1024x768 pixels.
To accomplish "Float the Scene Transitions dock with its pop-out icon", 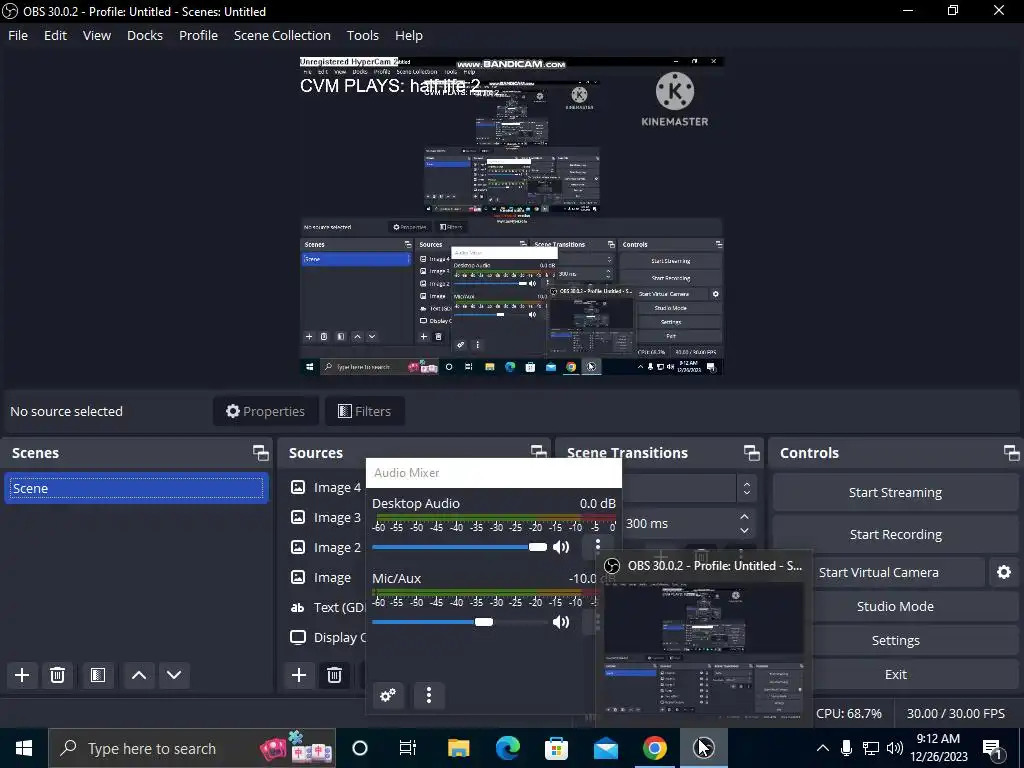I will [752, 453].
